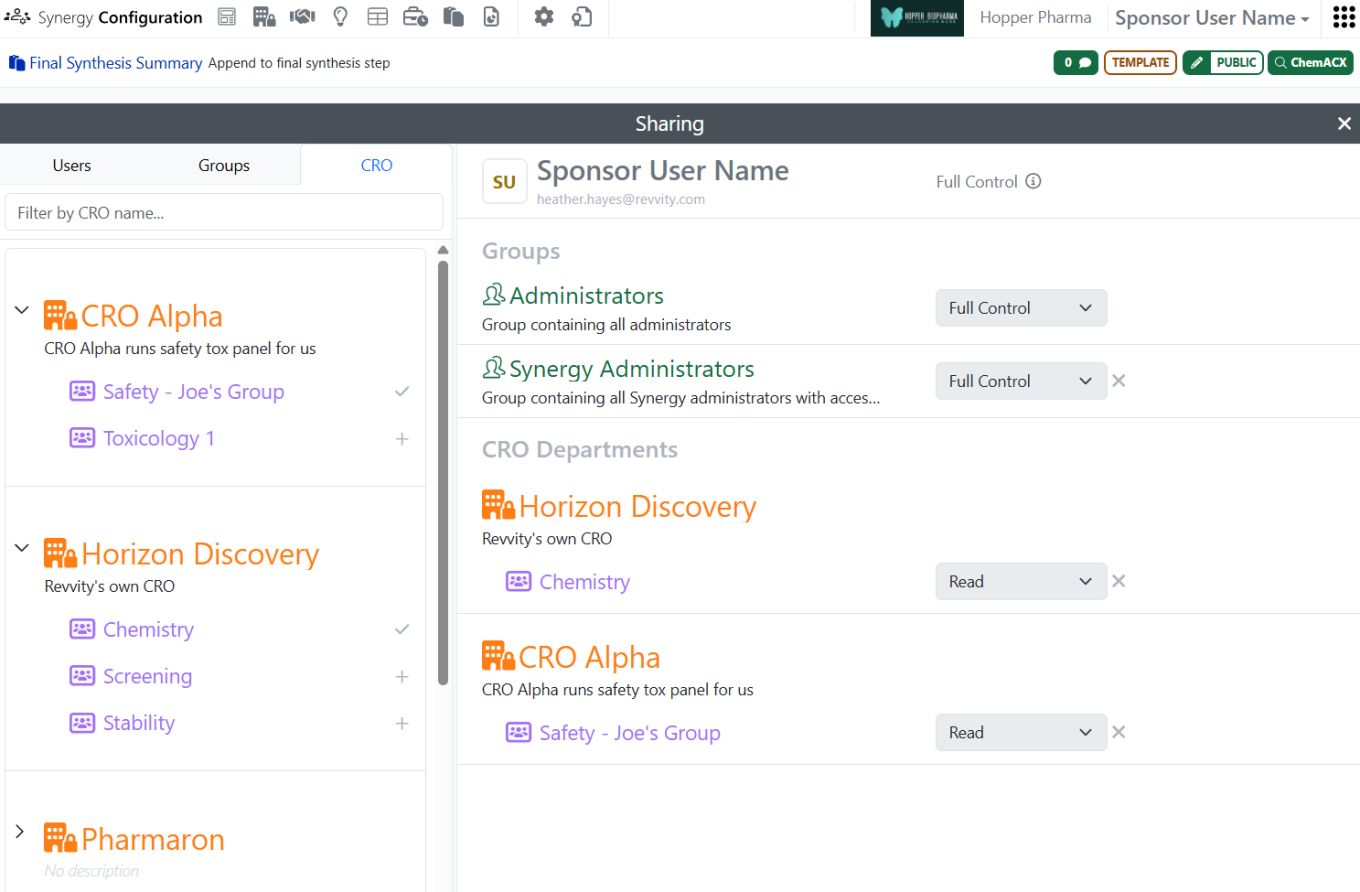The height and width of the screenshot is (892, 1360).
Task: Select the CRO tab
Action: pyautogui.click(x=376, y=165)
